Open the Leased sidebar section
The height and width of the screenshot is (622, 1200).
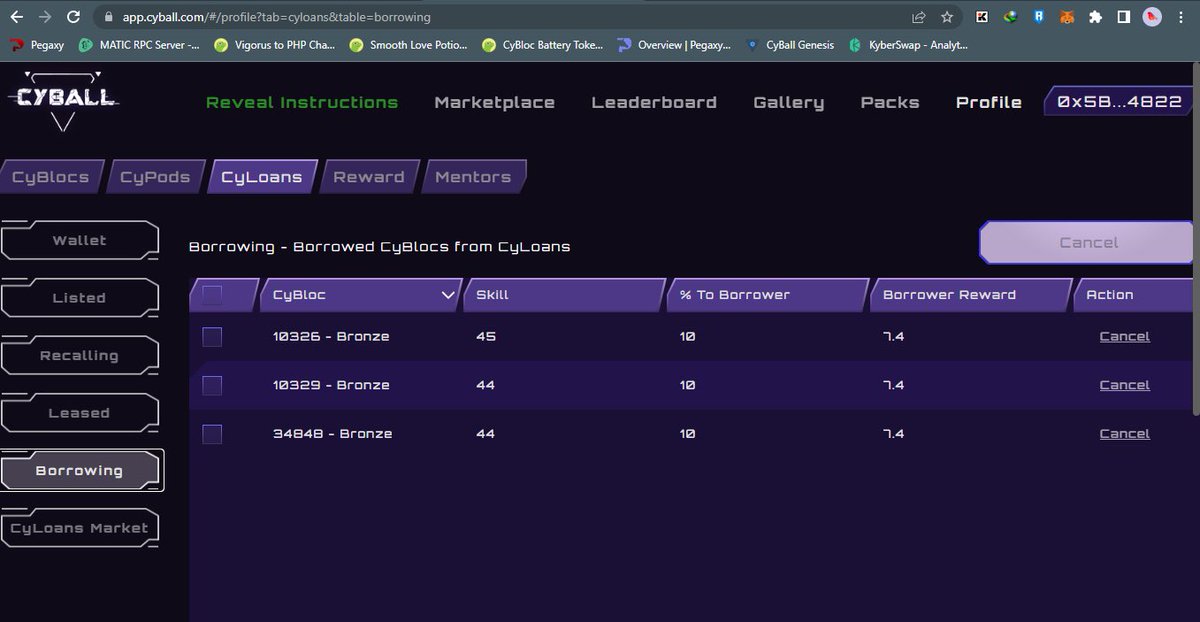80,413
